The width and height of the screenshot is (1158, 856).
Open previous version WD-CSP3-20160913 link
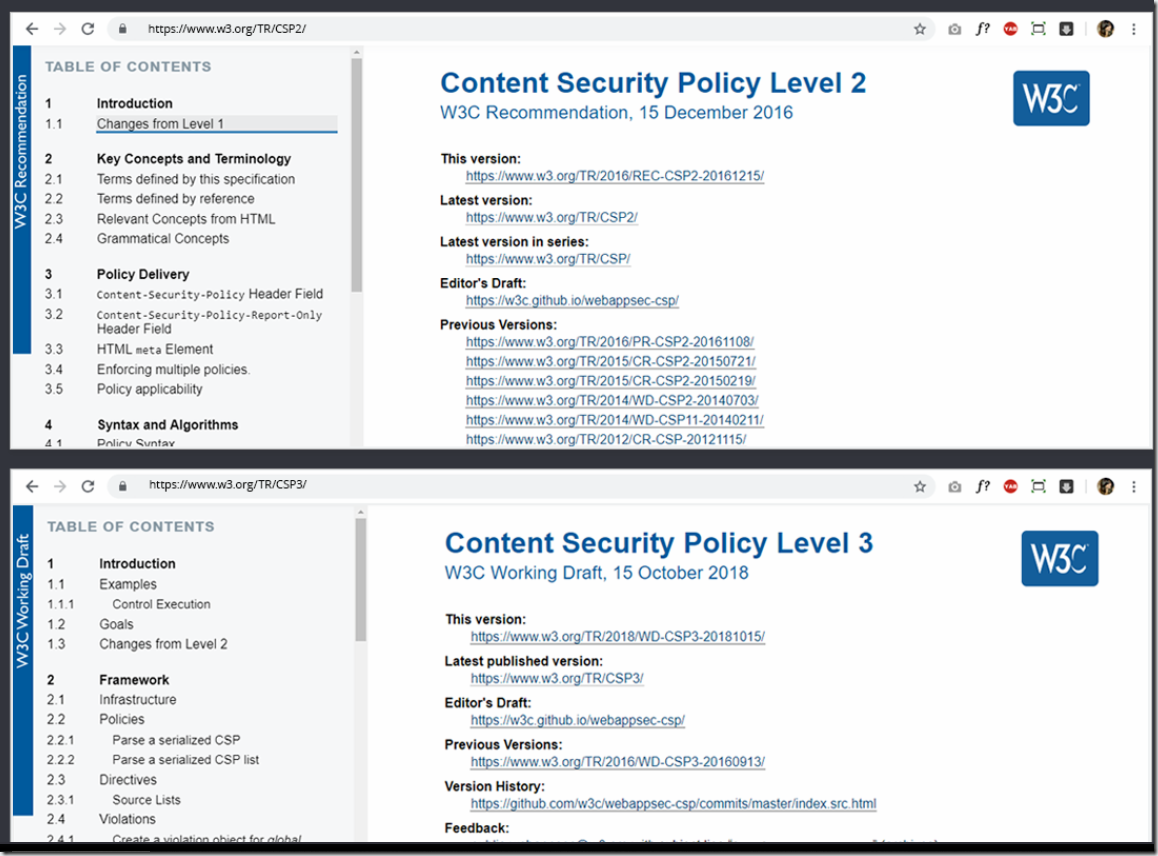617,761
